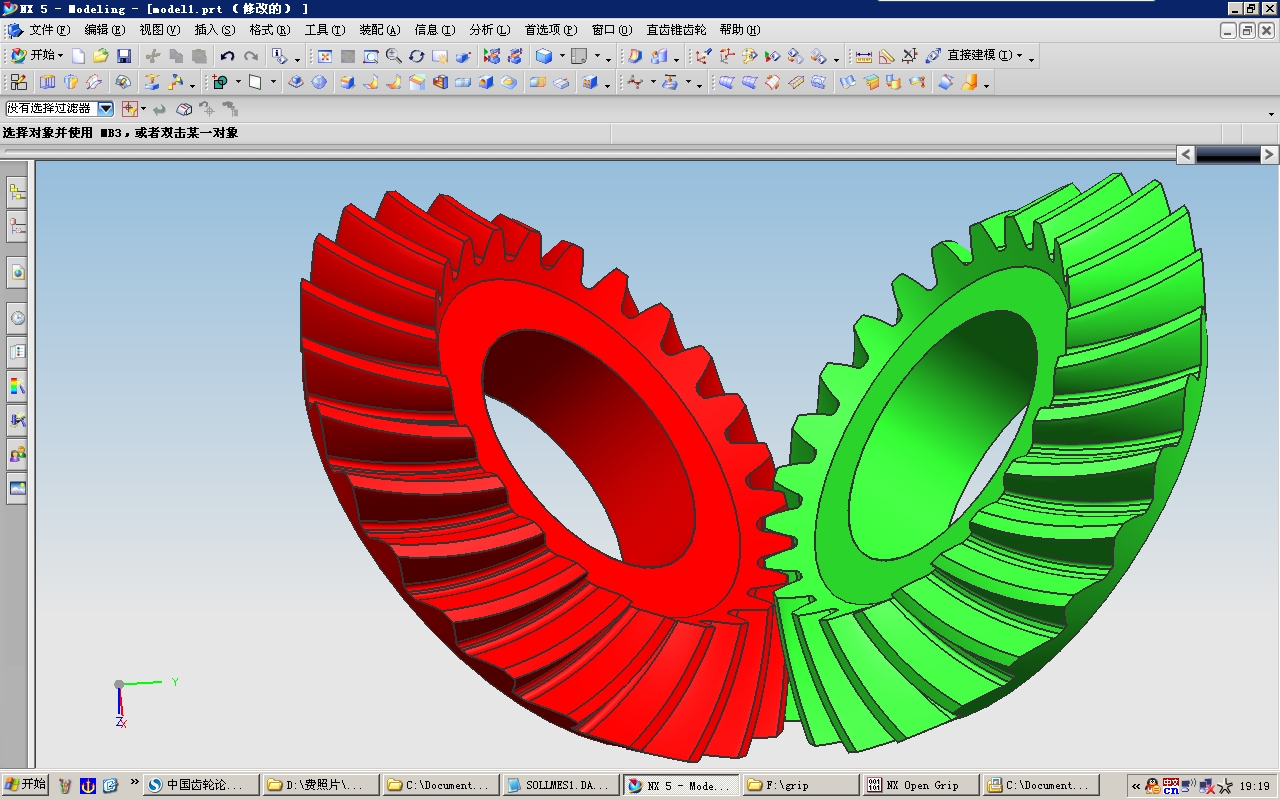Click the left scroll arrow above viewport
Image resolution: width=1280 pixels, height=800 pixels.
pos(1185,154)
